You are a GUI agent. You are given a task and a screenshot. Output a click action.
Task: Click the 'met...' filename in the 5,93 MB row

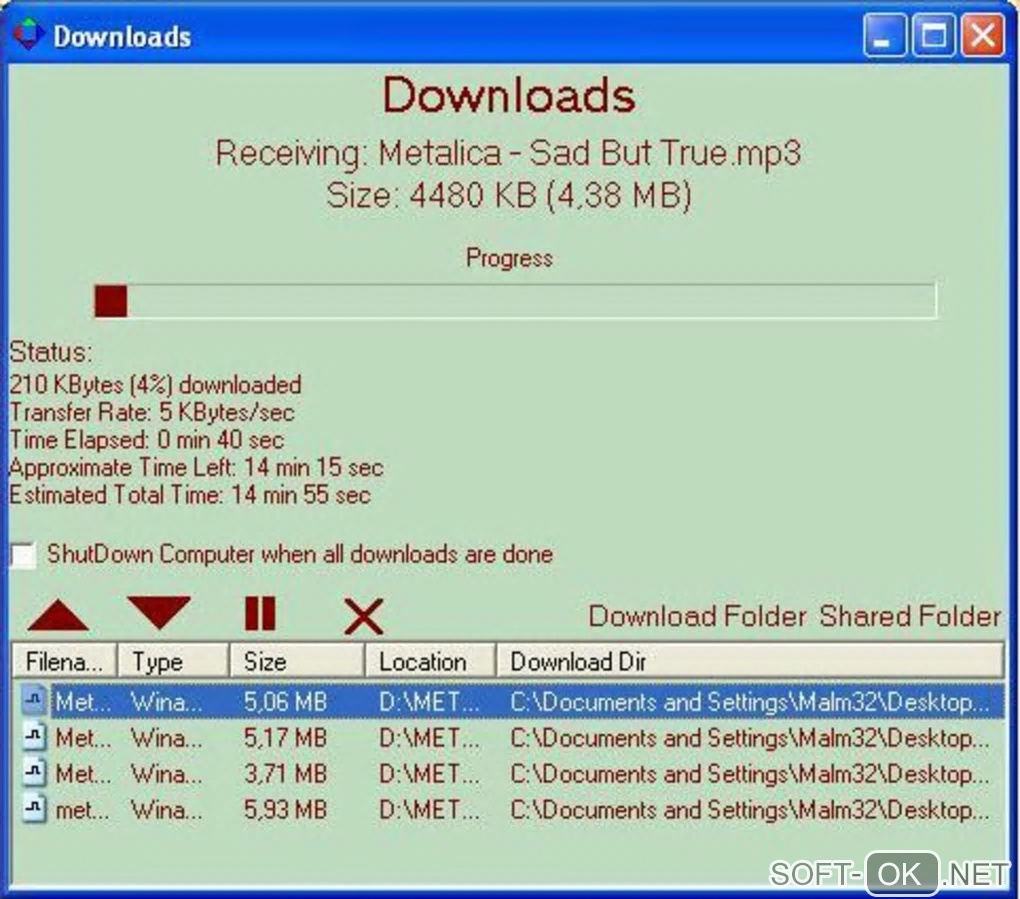point(83,811)
